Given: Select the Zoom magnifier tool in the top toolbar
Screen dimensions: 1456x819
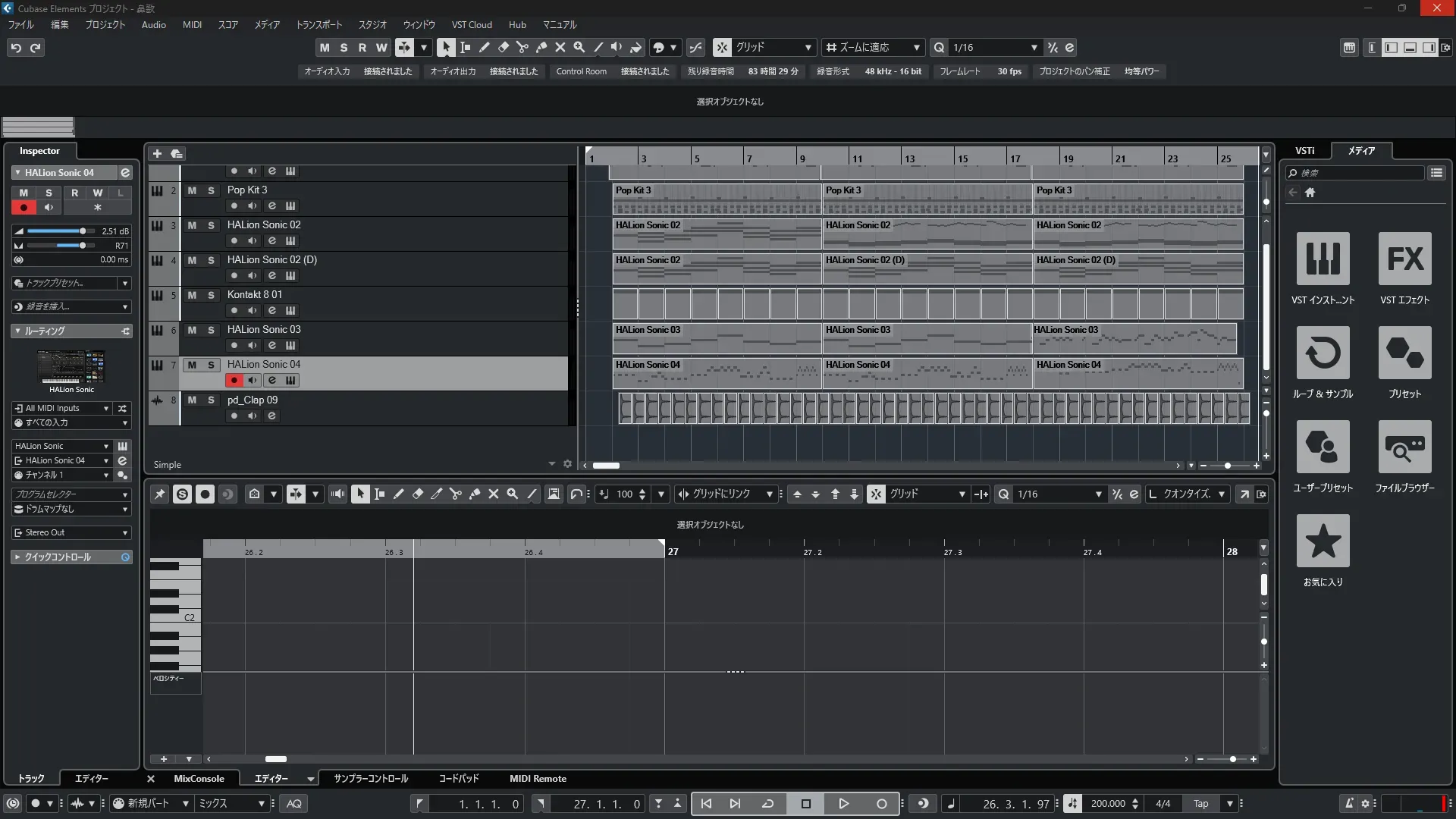Looking at the screenshot, I should pos(579,47).
